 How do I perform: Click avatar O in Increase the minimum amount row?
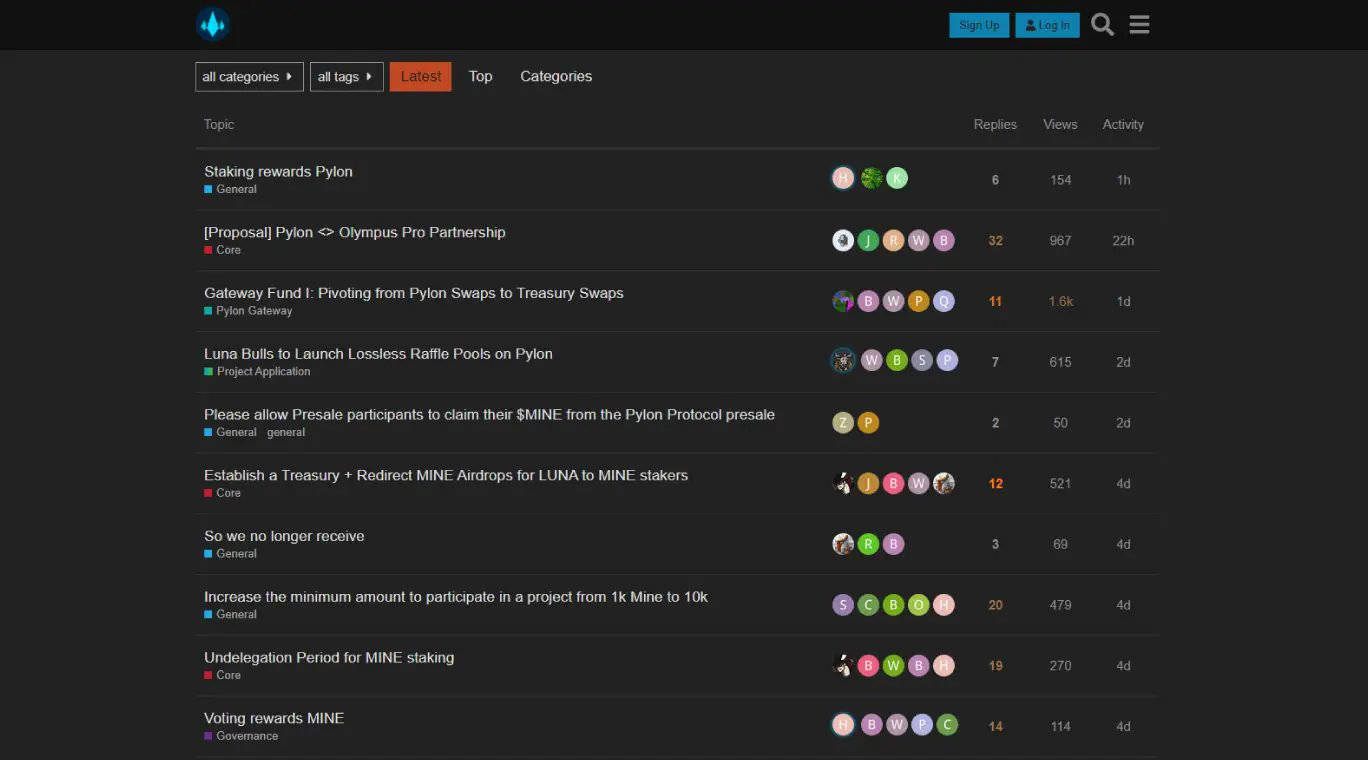click(x=919, y=605)
